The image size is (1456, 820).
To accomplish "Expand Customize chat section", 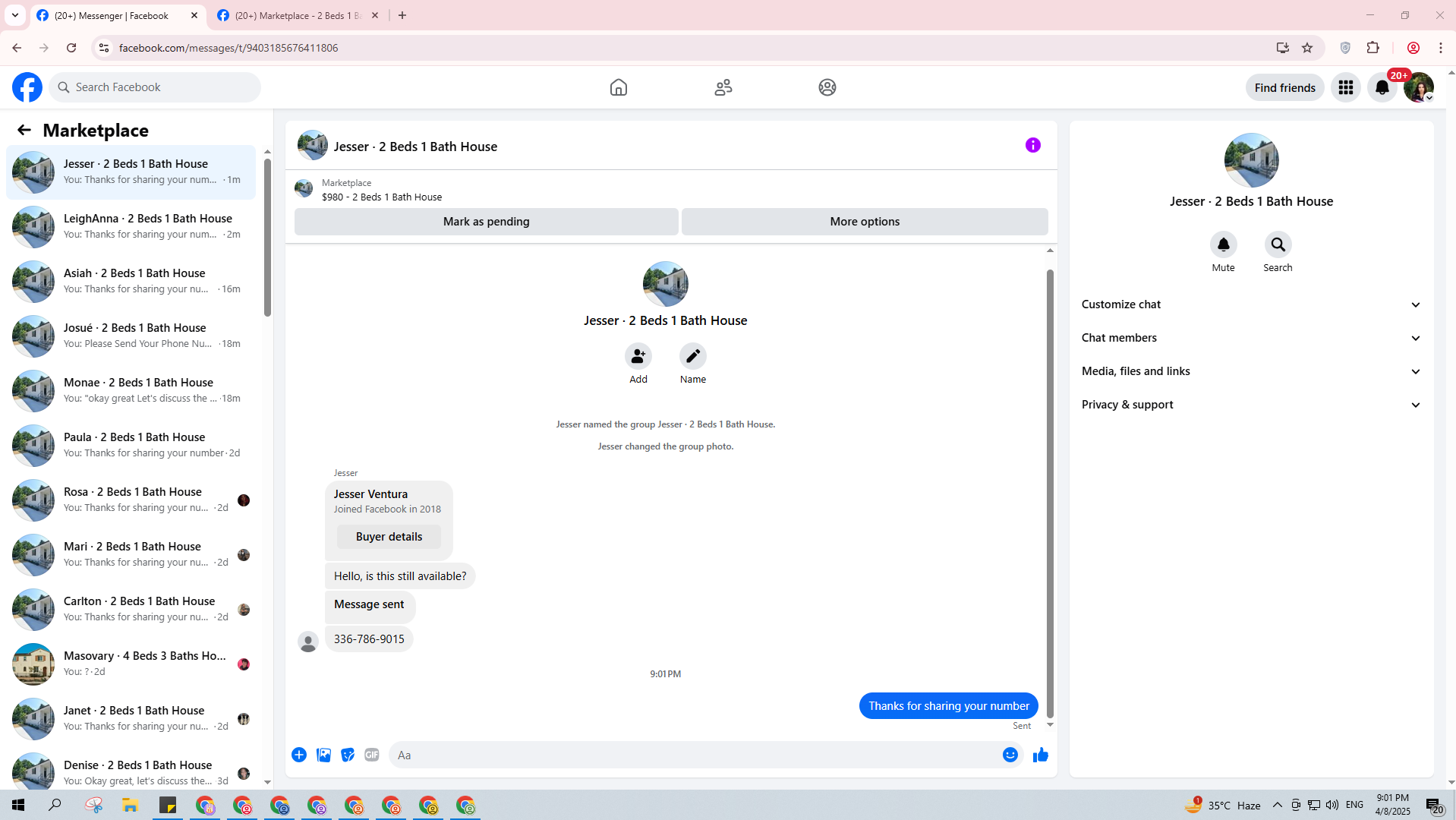I will [1251, 304].
